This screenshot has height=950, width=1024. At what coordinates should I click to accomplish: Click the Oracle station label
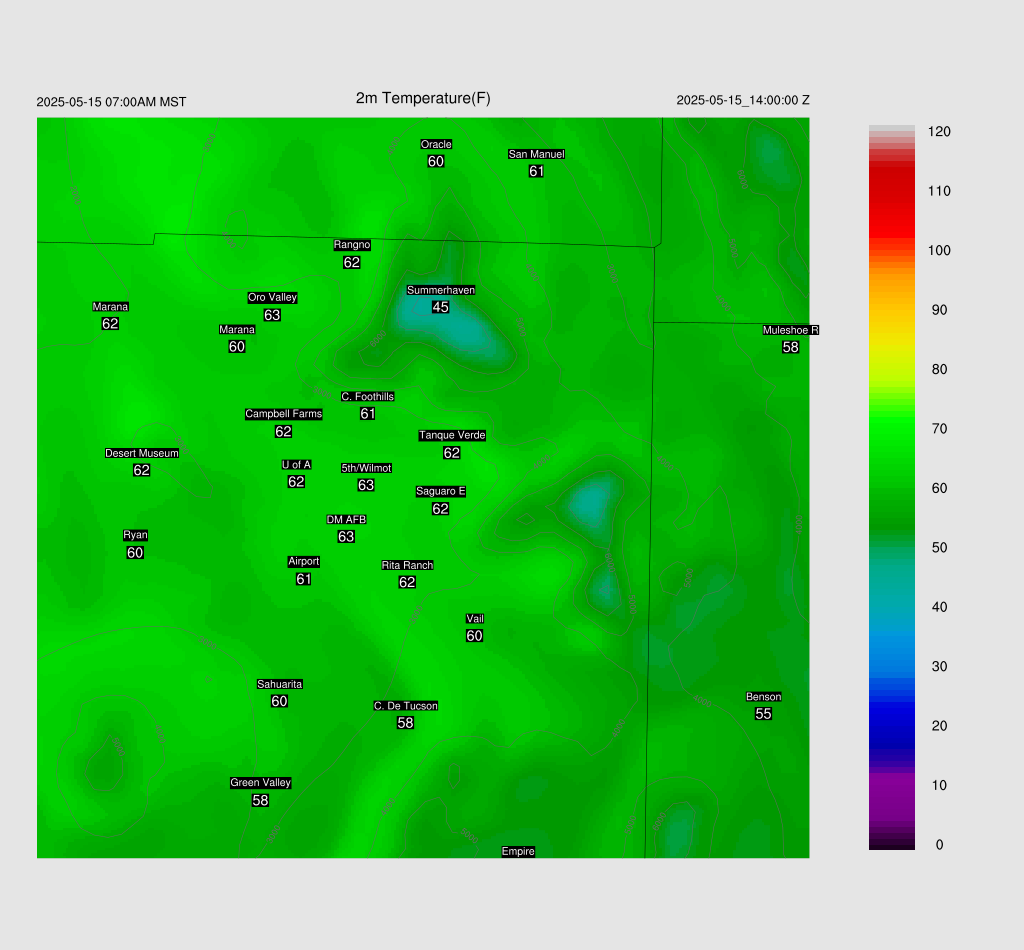(x=436, y=144)
